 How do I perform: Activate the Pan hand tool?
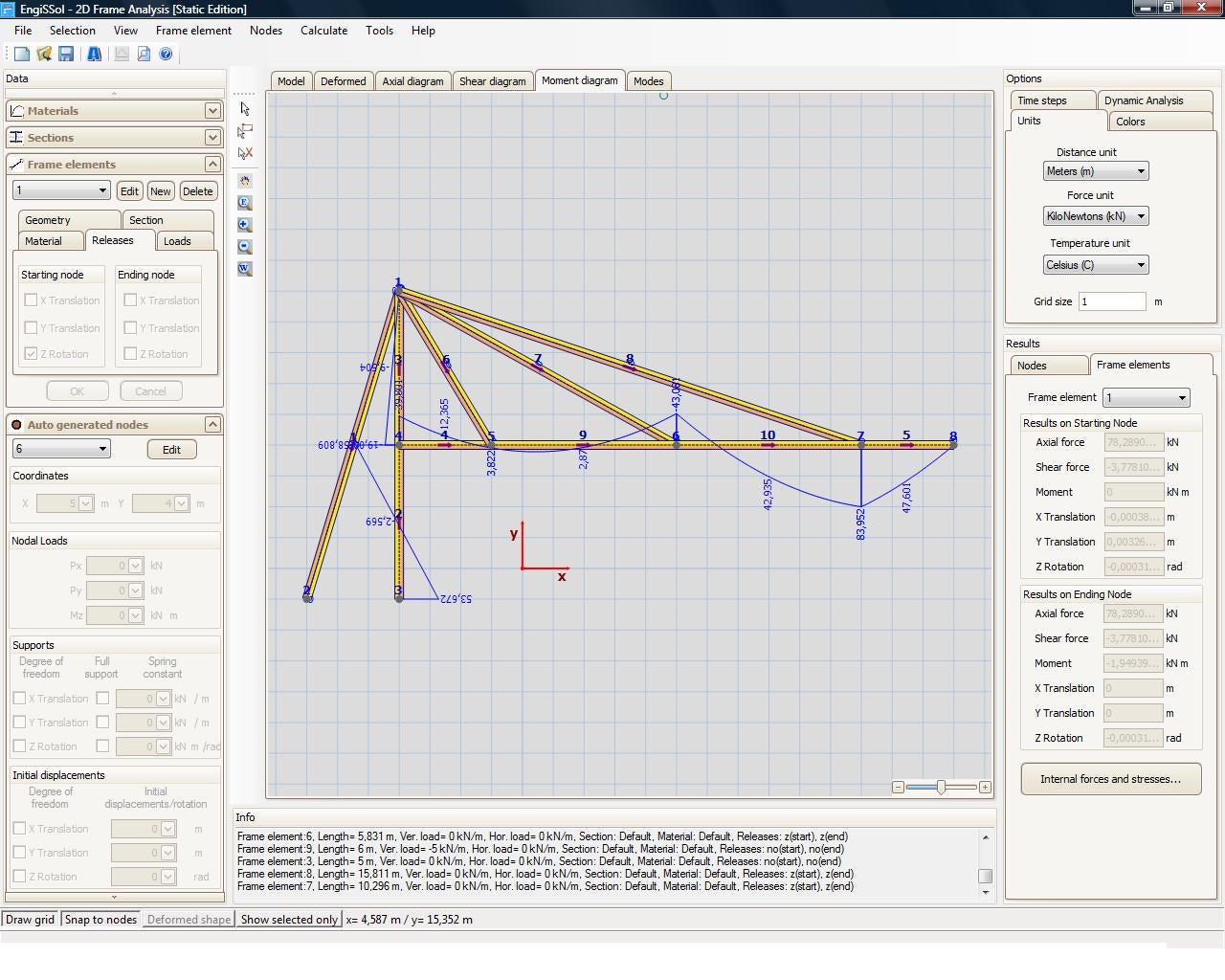[x=245, y=181]
